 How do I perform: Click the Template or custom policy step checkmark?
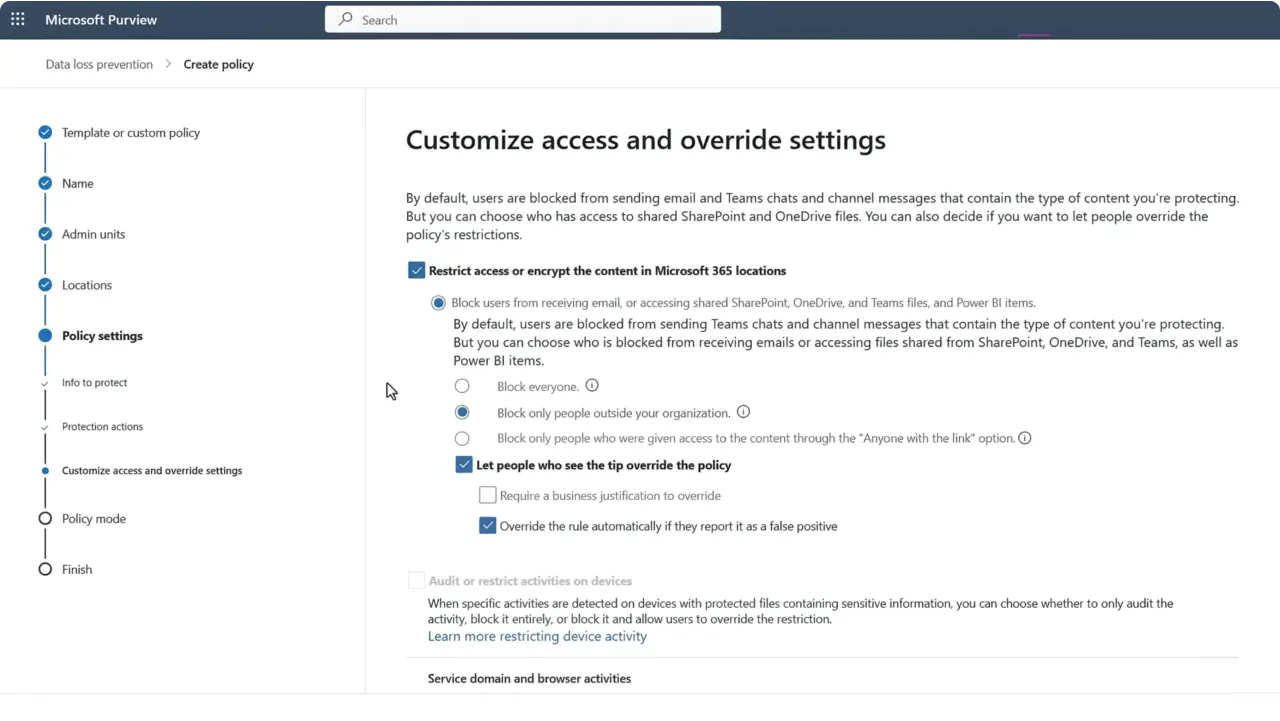pos(45,132)
